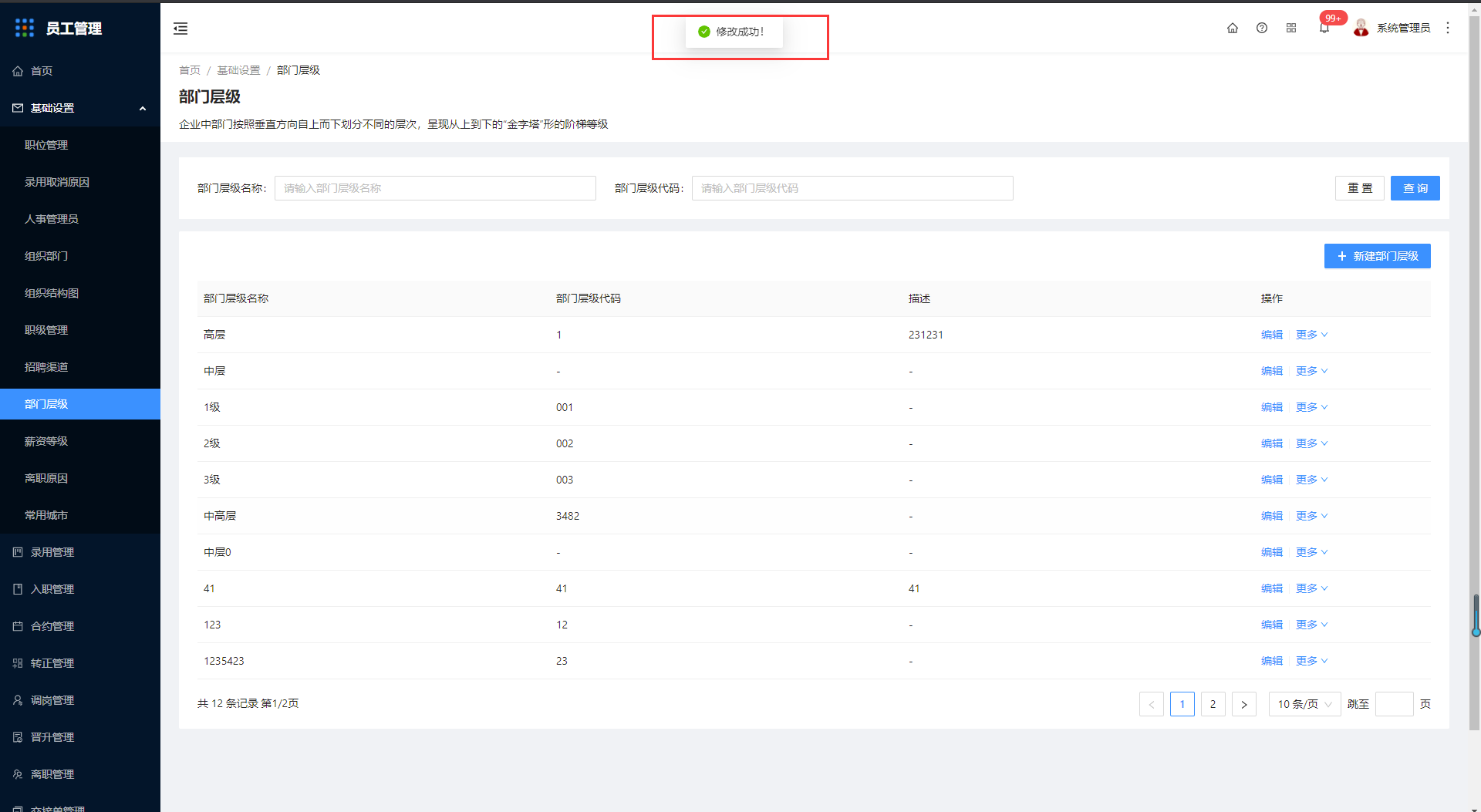Collapse the 基础设置 sidebar group
This screenshot has width=1481, height=812.
coord(80,108)
